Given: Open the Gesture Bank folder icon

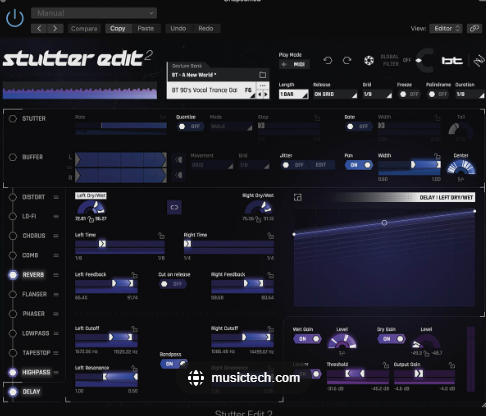Looking at the screenshot, I should pos(262,75).
